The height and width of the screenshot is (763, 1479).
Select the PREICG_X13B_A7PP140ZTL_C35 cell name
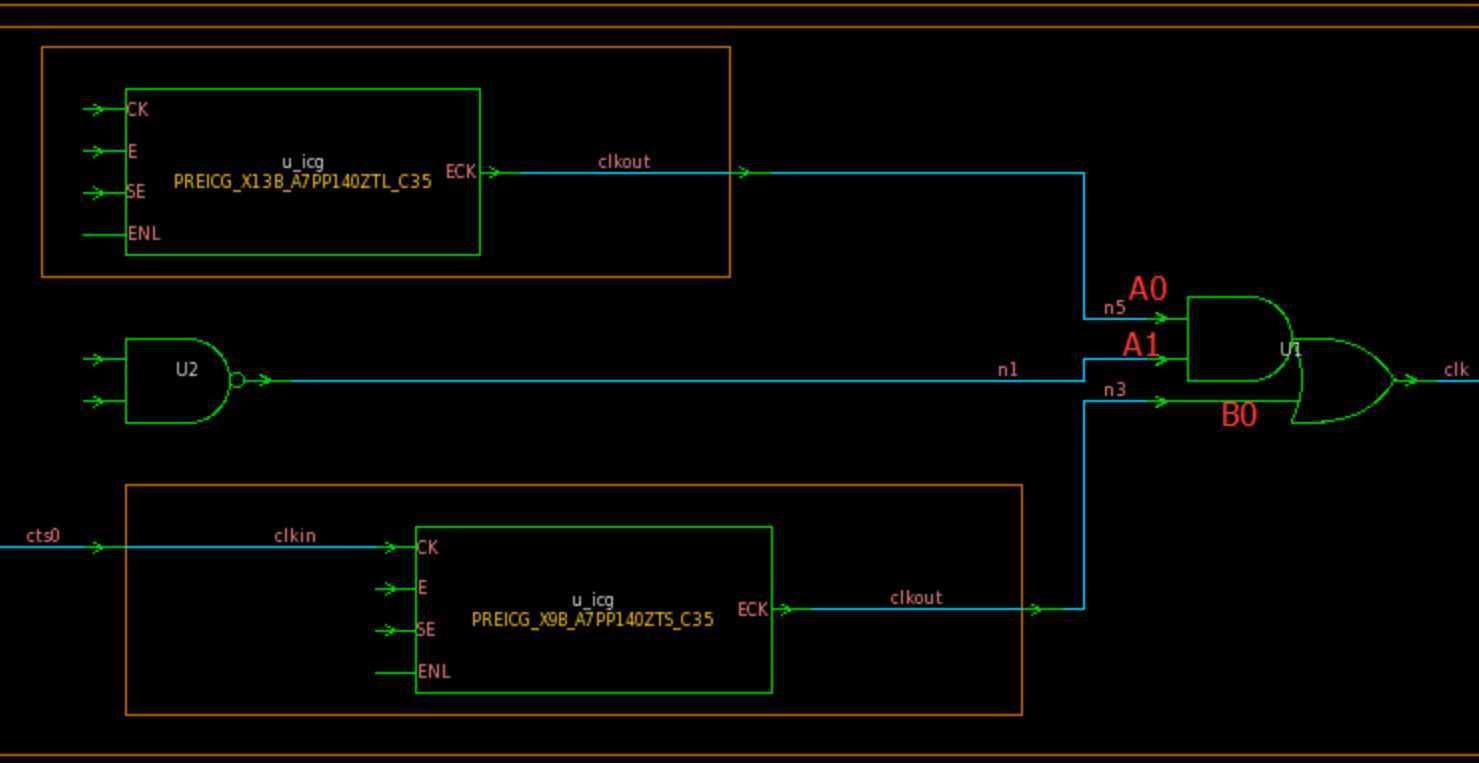303,182
